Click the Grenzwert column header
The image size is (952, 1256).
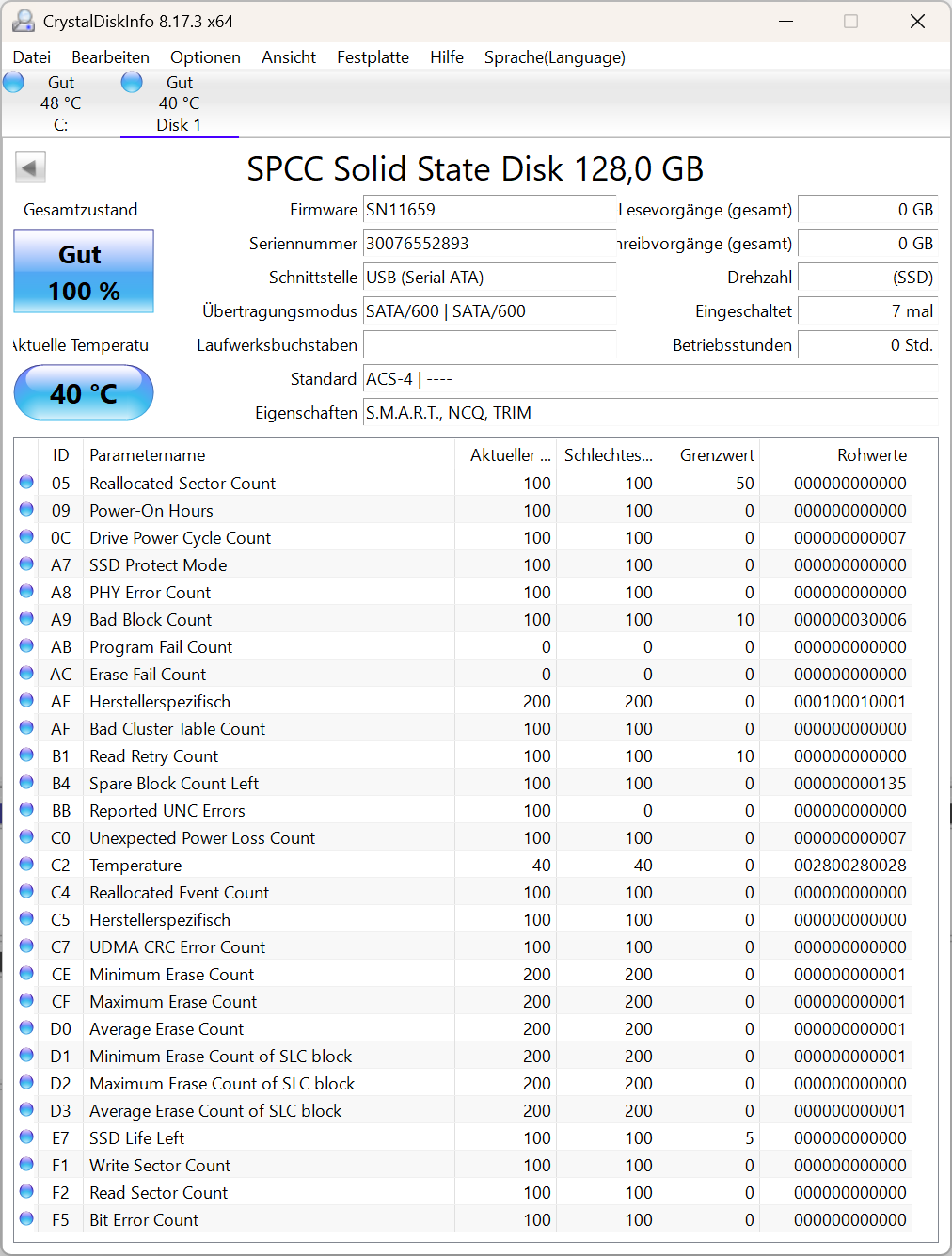tap(709, 455)
